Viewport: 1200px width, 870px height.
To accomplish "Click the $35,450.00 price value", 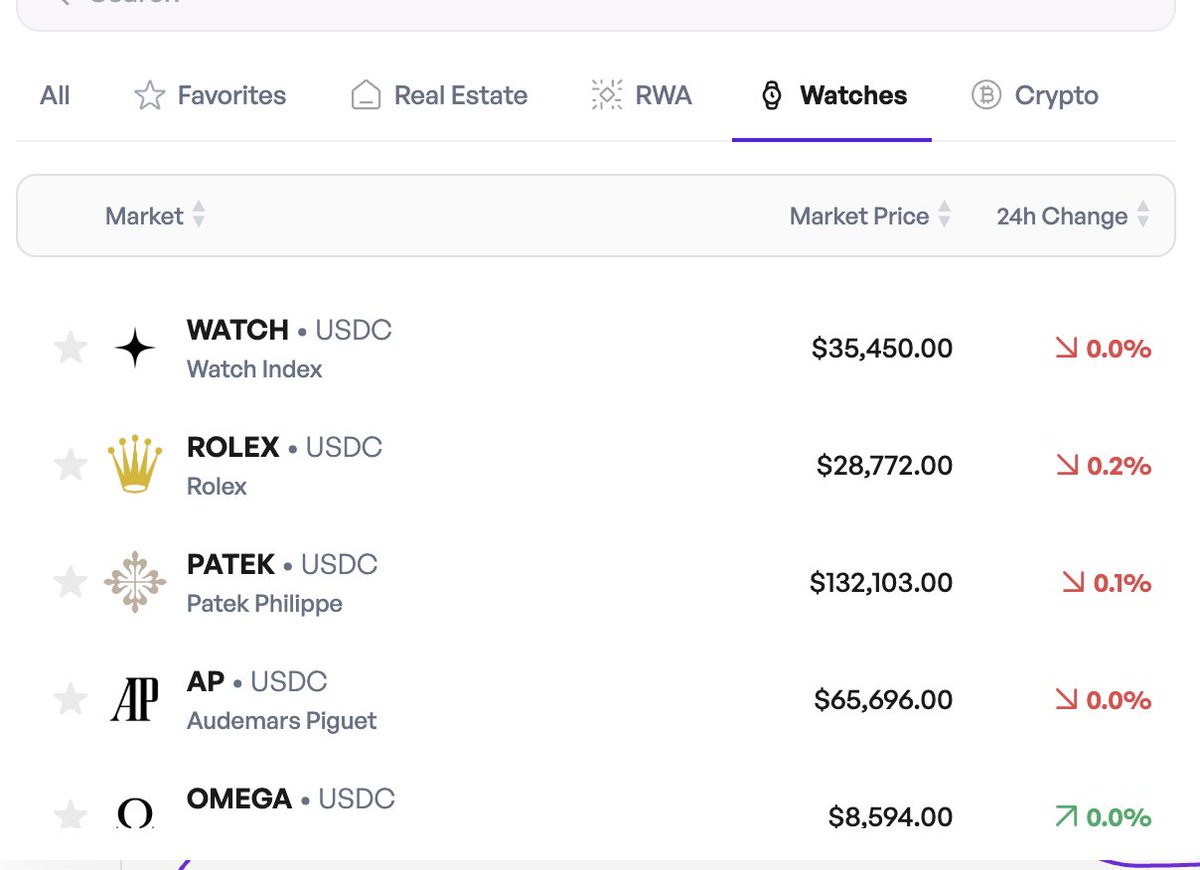I will click(882, 349).
